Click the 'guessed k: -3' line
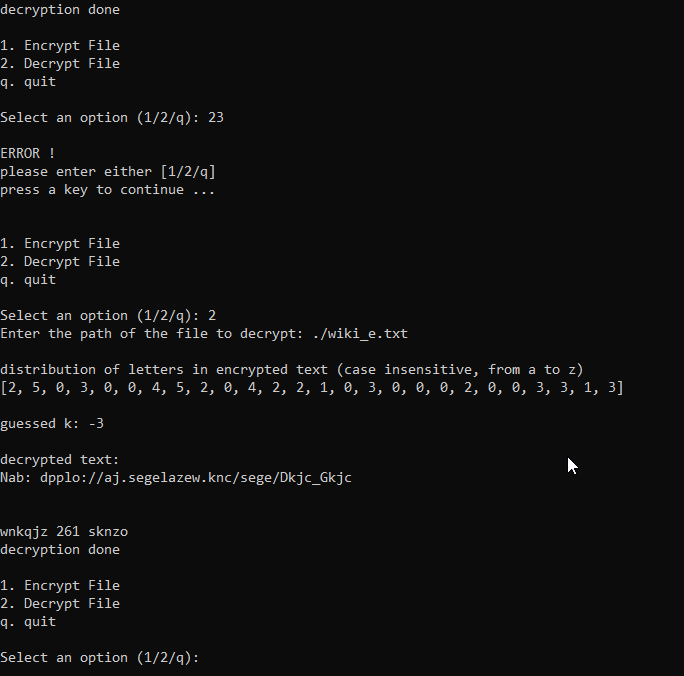Viewport: 684px width, 676px height. 52,424
